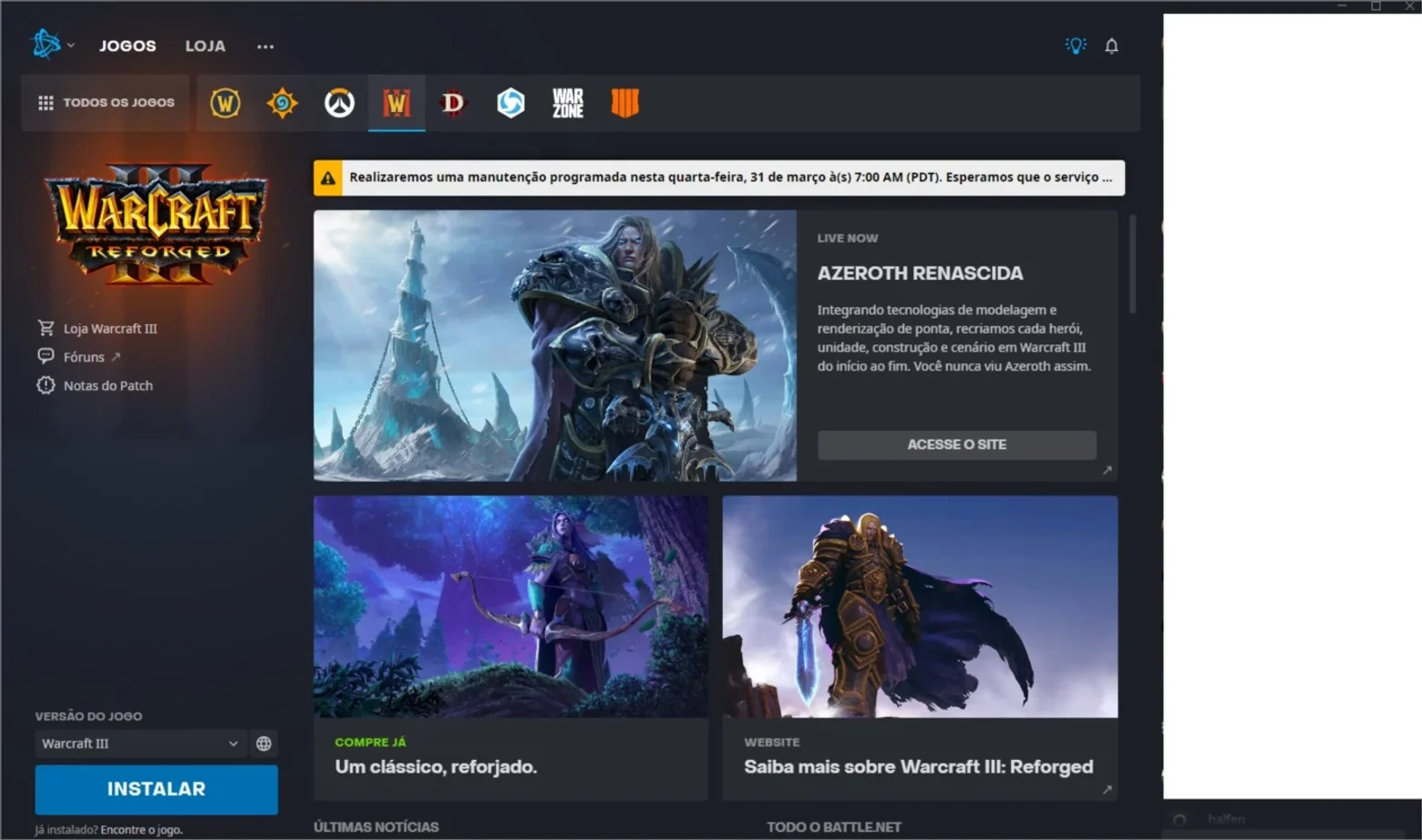Open the Fóruns link

point(84,357)
